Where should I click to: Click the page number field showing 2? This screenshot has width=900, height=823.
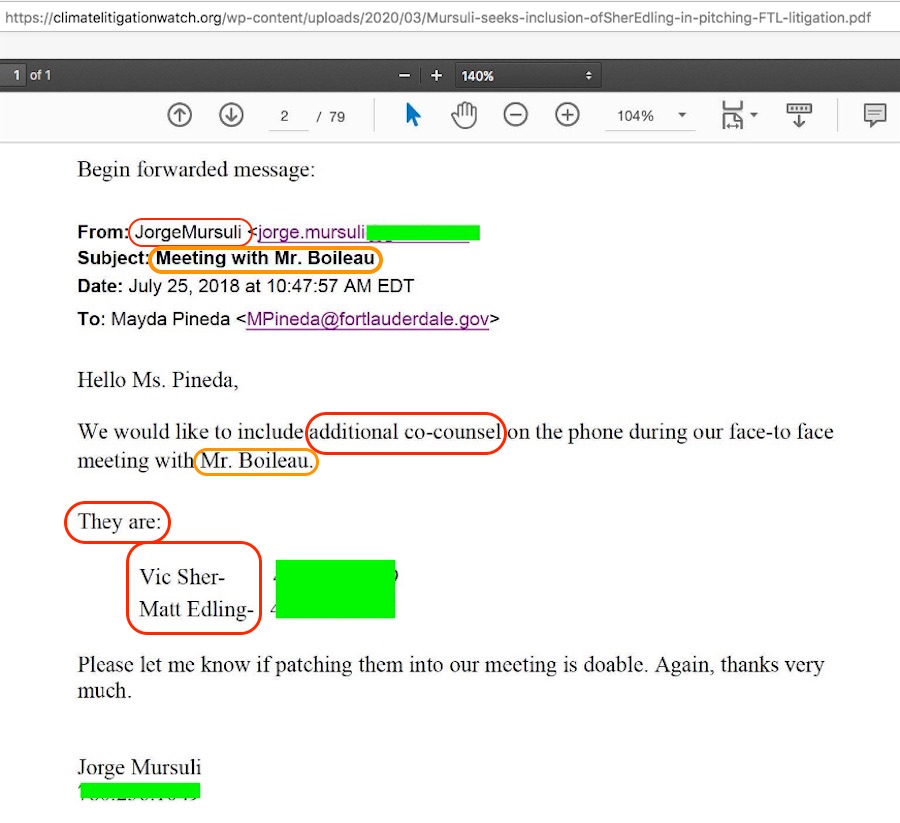click(286, 116)
